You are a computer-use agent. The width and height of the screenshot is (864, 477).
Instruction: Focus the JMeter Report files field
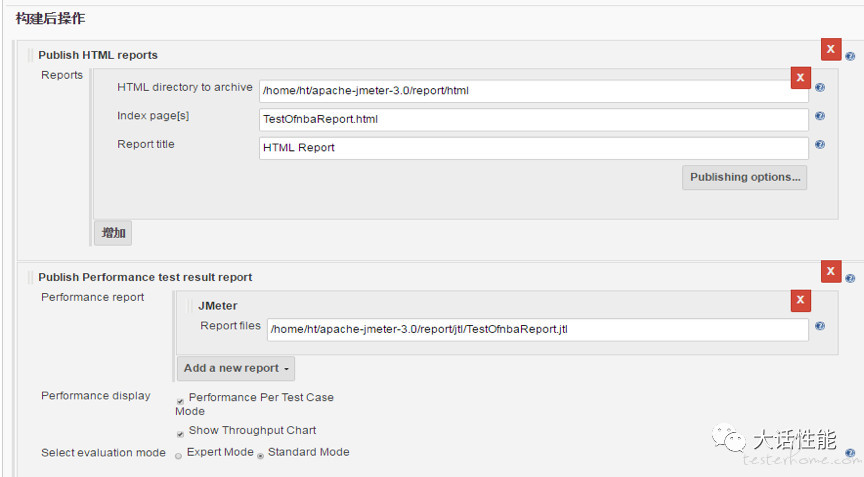[x=538, y=329]
